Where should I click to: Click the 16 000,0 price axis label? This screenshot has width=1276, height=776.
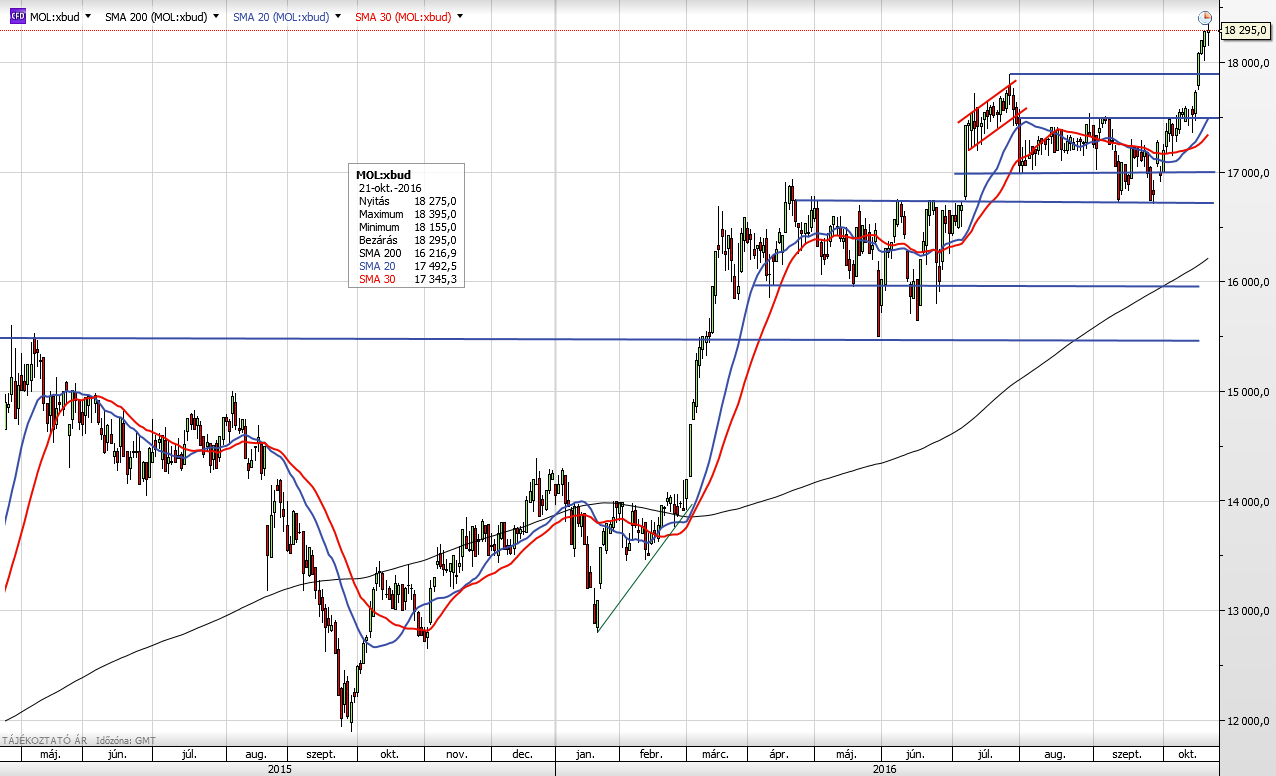pyautogui.click(x=1250, y=282)
